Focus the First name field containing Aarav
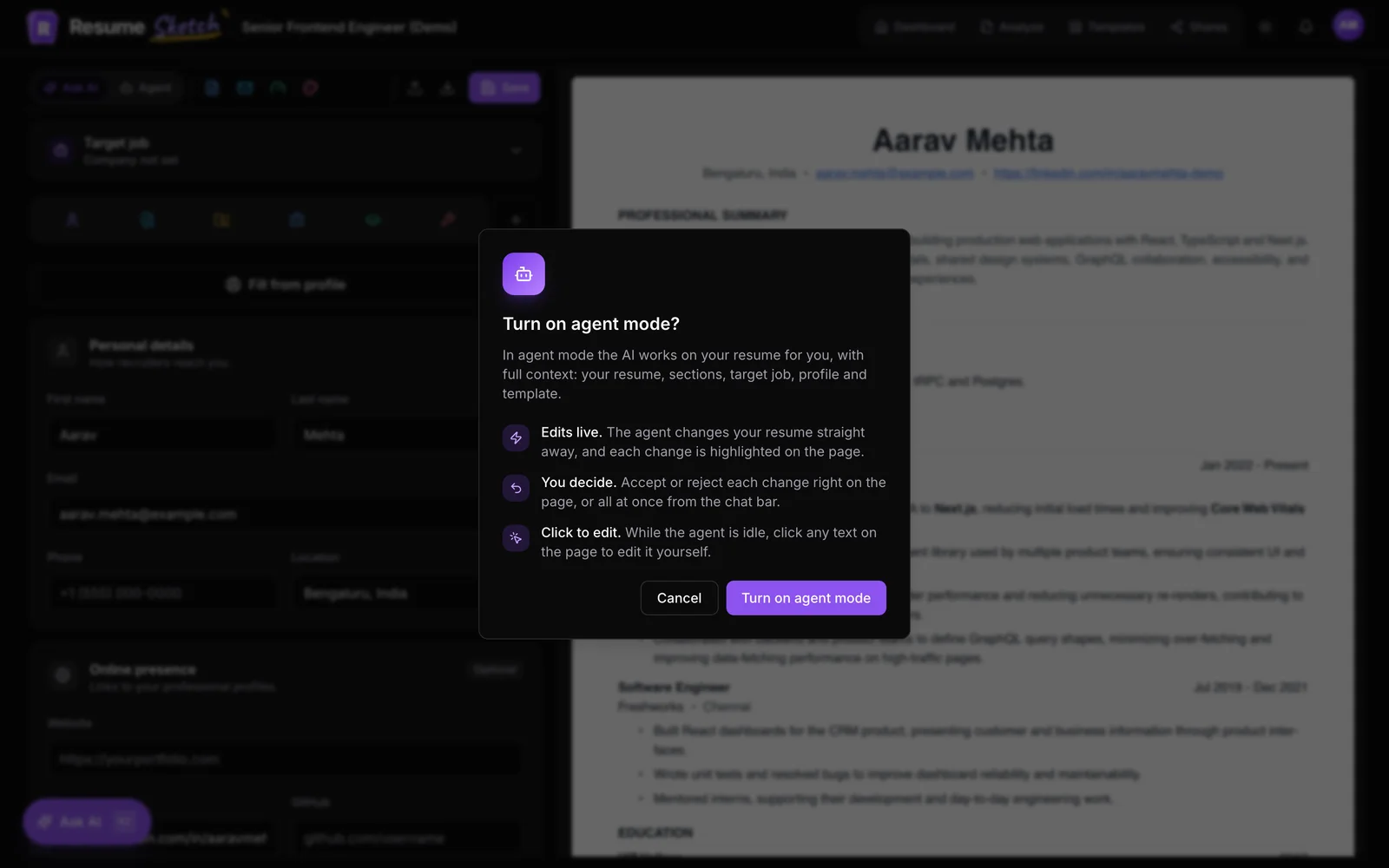The image size is (1389, 868). 161,435
